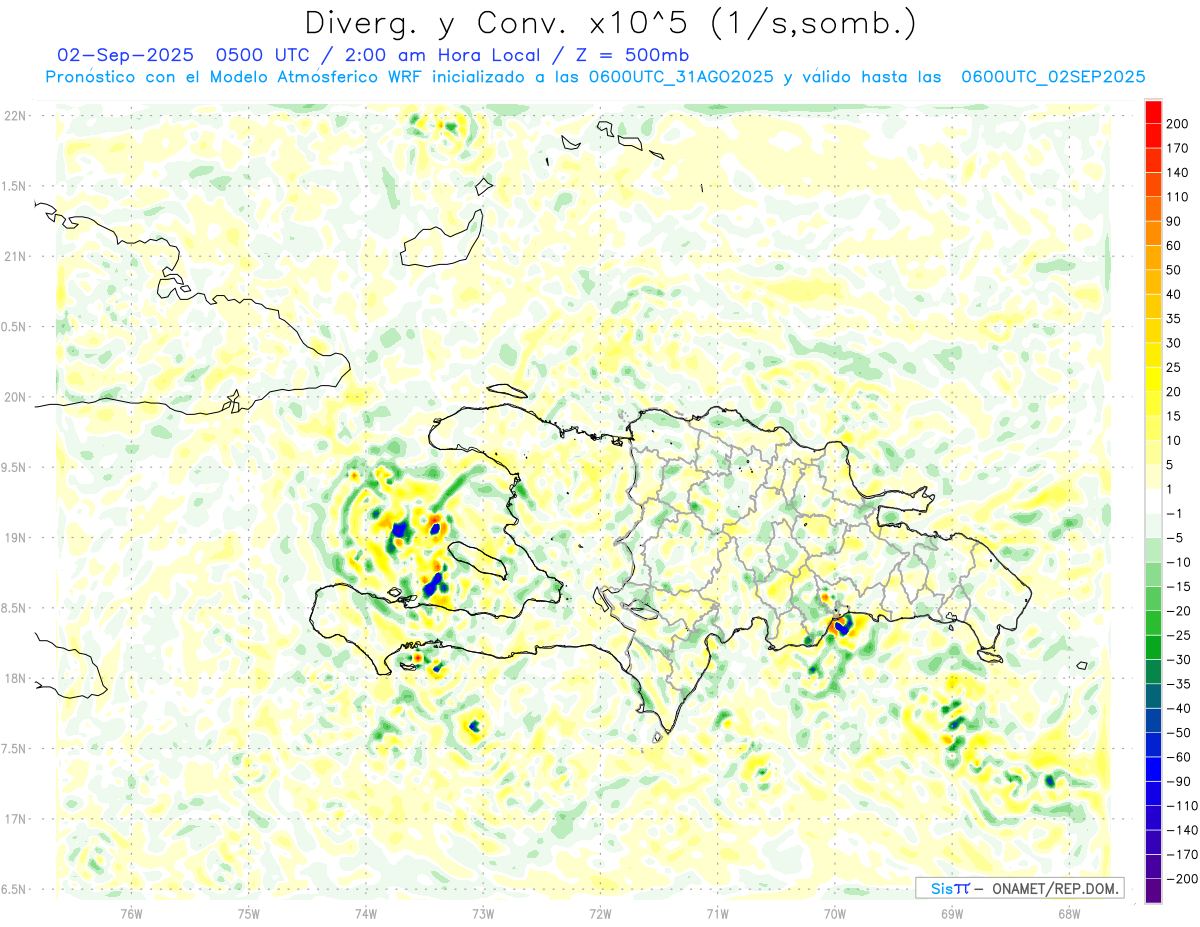
Task: Click the '0600UTC_31AGO2025' initialization time
Action: [x=681, y=77]
